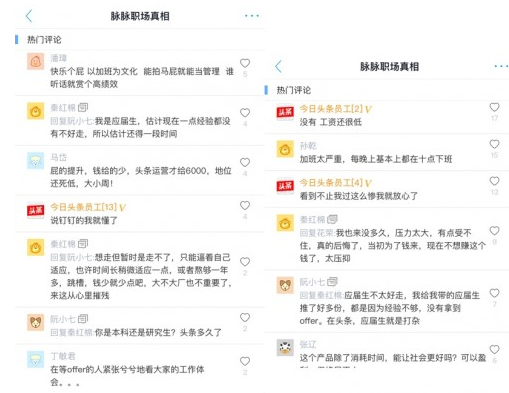Tap the V badge beside 今日头条员工[2]

[x=368, y=109]
